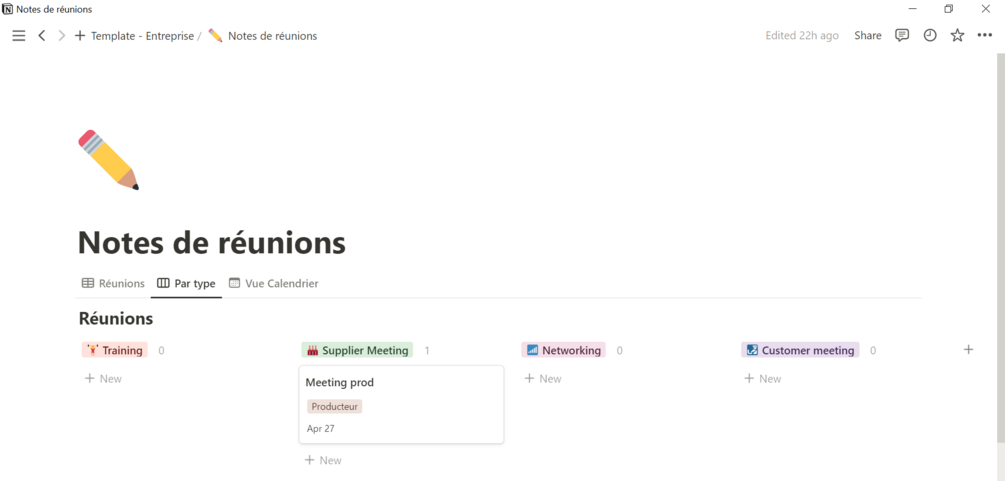Add a new group with plus icon
1005x481 pixels.
coord(968,350)
